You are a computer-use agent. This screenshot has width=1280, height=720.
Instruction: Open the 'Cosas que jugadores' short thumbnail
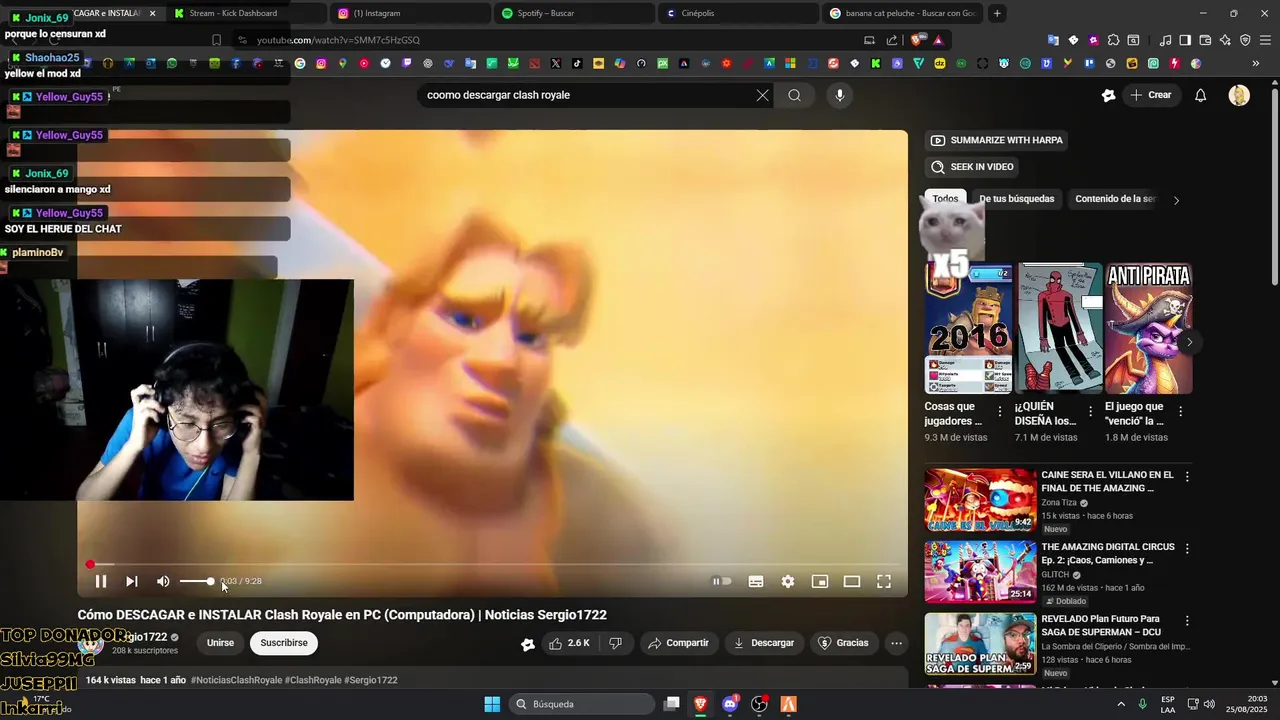click(968, 329)
